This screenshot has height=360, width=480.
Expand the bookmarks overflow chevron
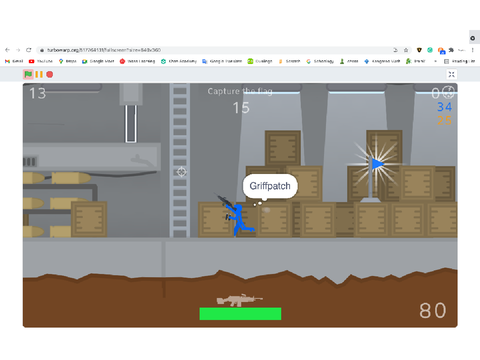[x=435, y=61]
